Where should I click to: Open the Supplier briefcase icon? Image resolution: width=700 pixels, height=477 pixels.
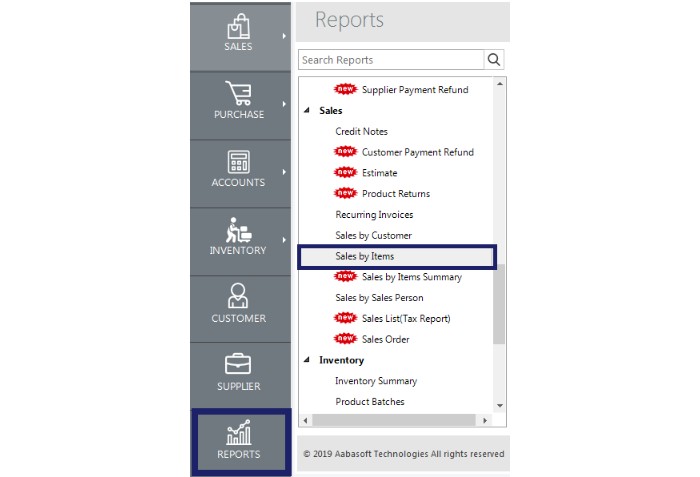point(238,364)
